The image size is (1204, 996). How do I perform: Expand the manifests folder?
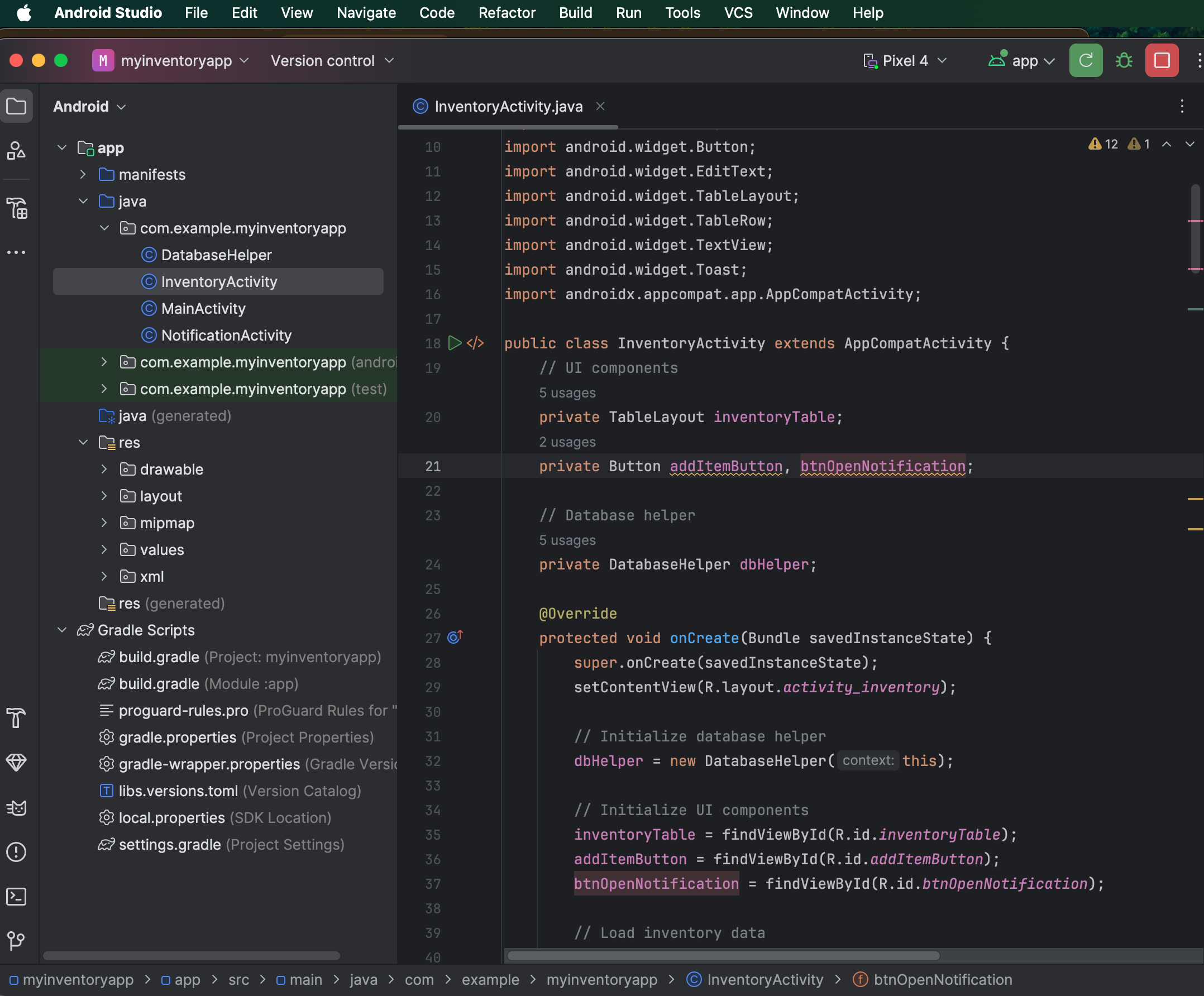83,174
